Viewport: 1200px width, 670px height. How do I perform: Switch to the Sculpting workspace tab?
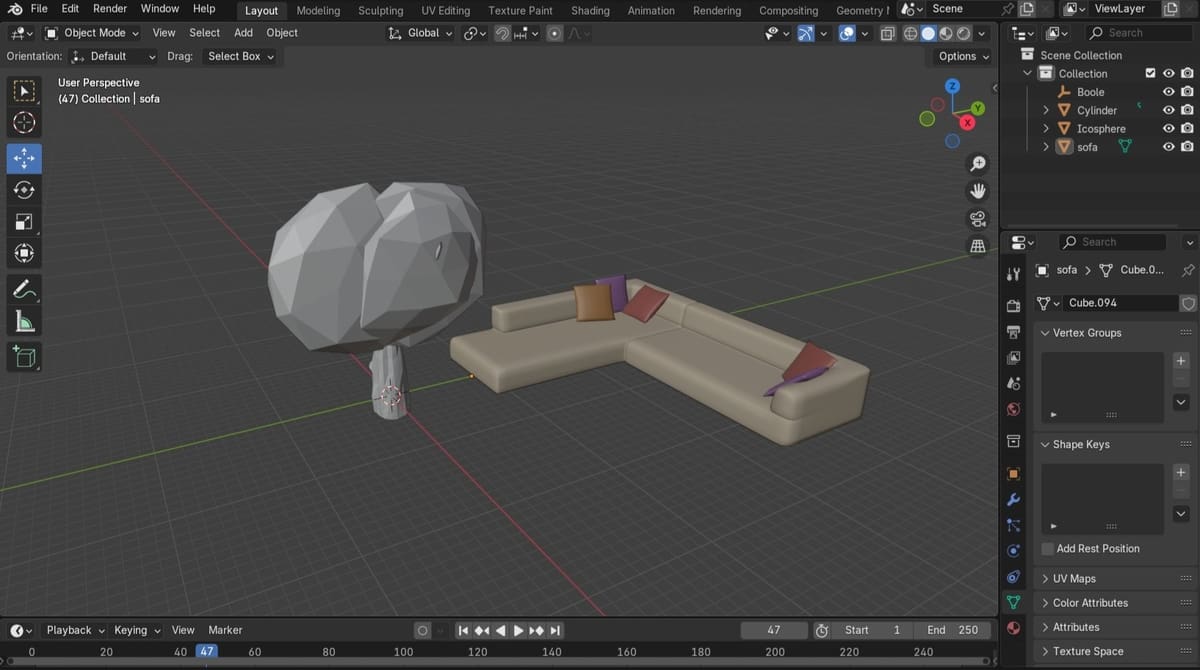[x=380, y=10]
